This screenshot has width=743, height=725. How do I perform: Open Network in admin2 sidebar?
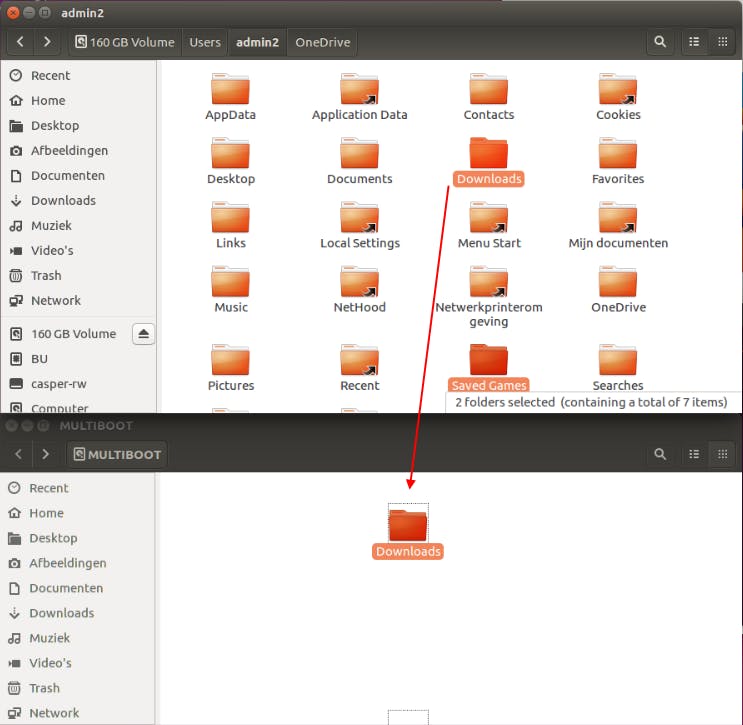(78, 300)
